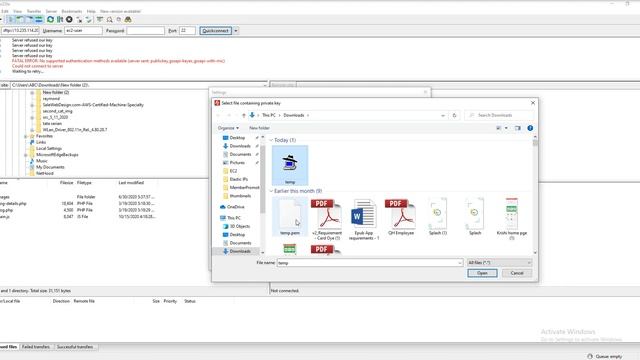
Task: Open the address bar history dropdown
Action: point(443,116)
